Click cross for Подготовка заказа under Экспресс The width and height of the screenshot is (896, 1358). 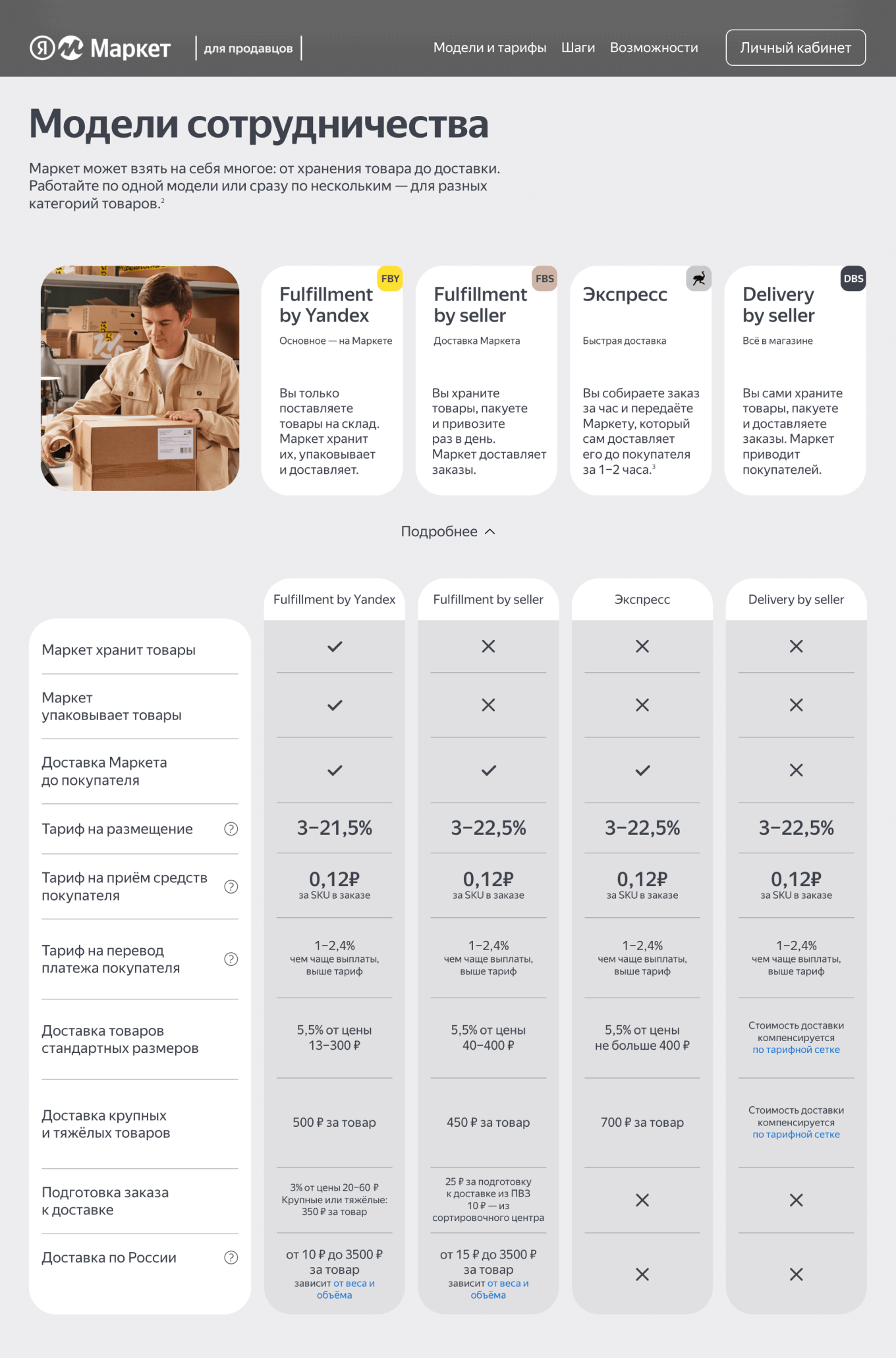coord(642,1201)
